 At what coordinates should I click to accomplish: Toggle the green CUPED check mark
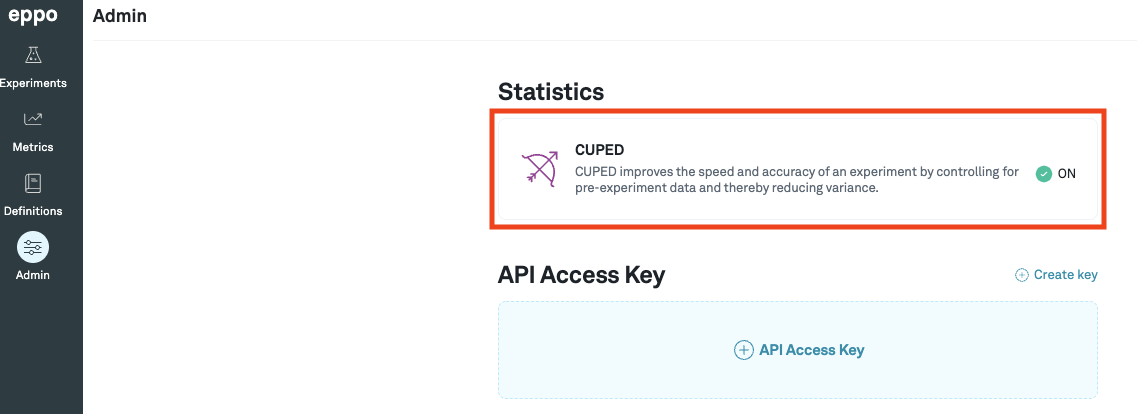tap(1044, 173)
